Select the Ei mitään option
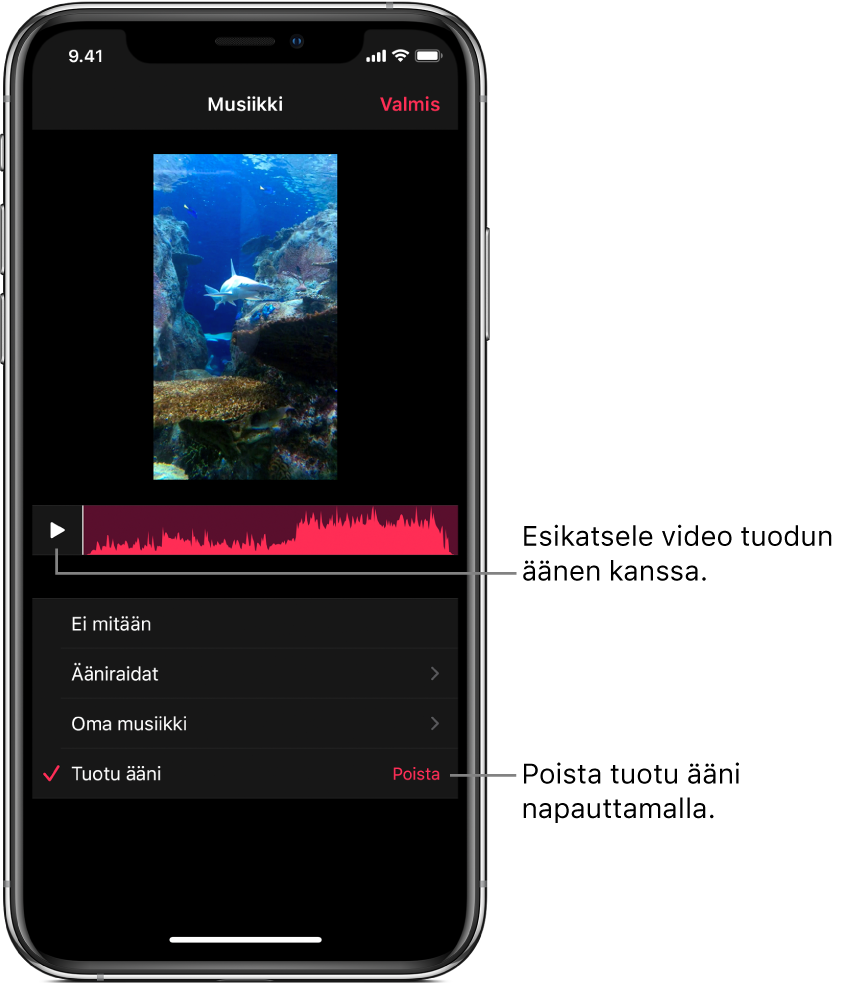 coord(245,624)
